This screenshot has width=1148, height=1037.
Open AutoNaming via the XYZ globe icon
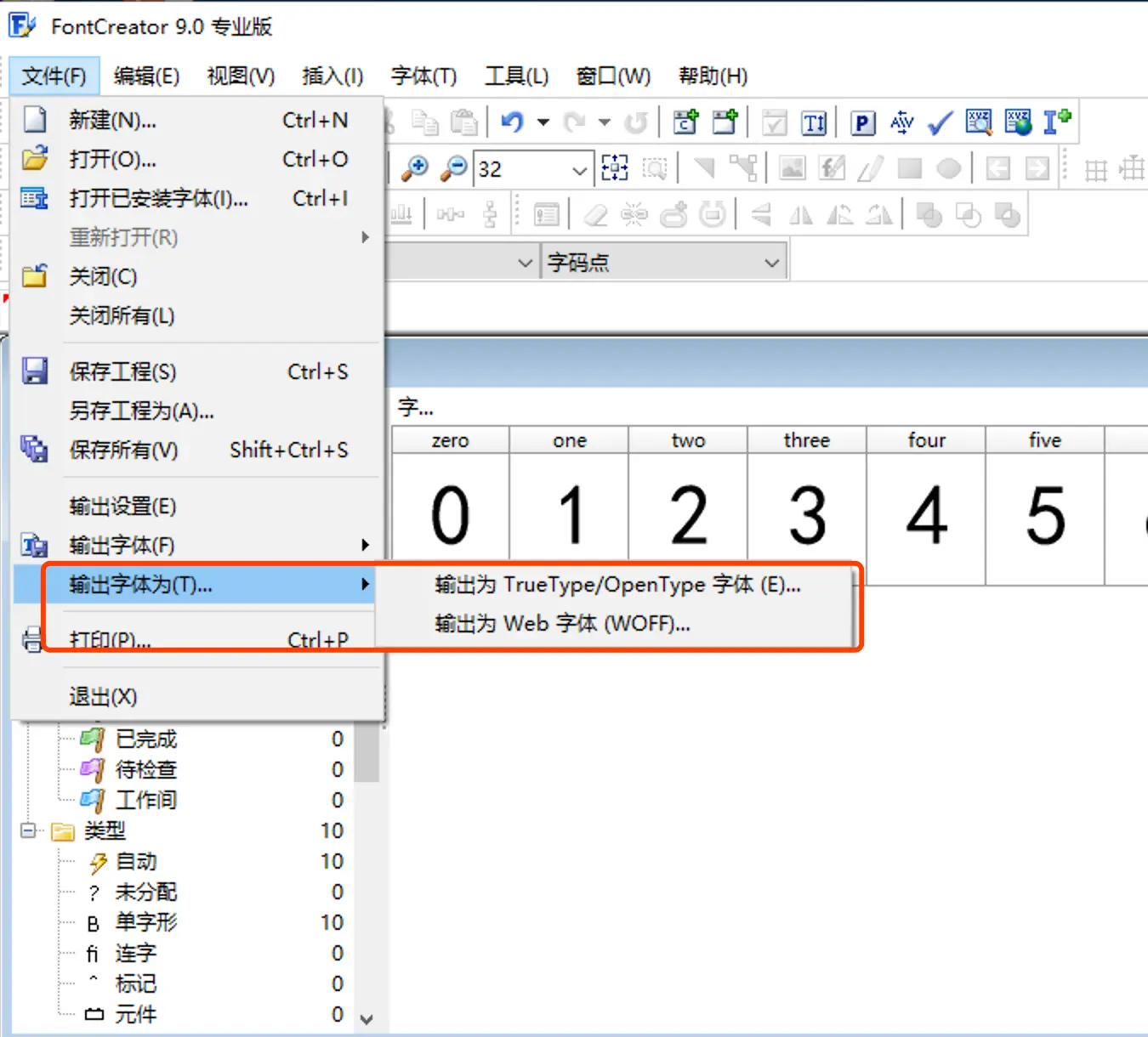1017,122
